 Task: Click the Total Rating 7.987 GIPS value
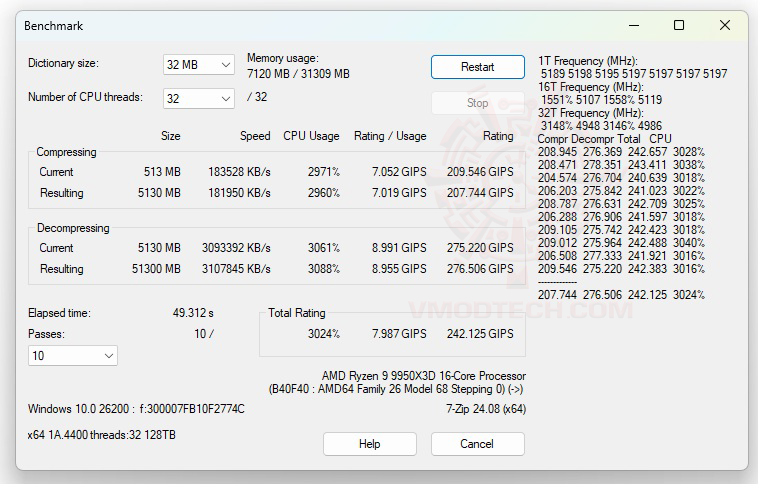[x=399, y=334]
